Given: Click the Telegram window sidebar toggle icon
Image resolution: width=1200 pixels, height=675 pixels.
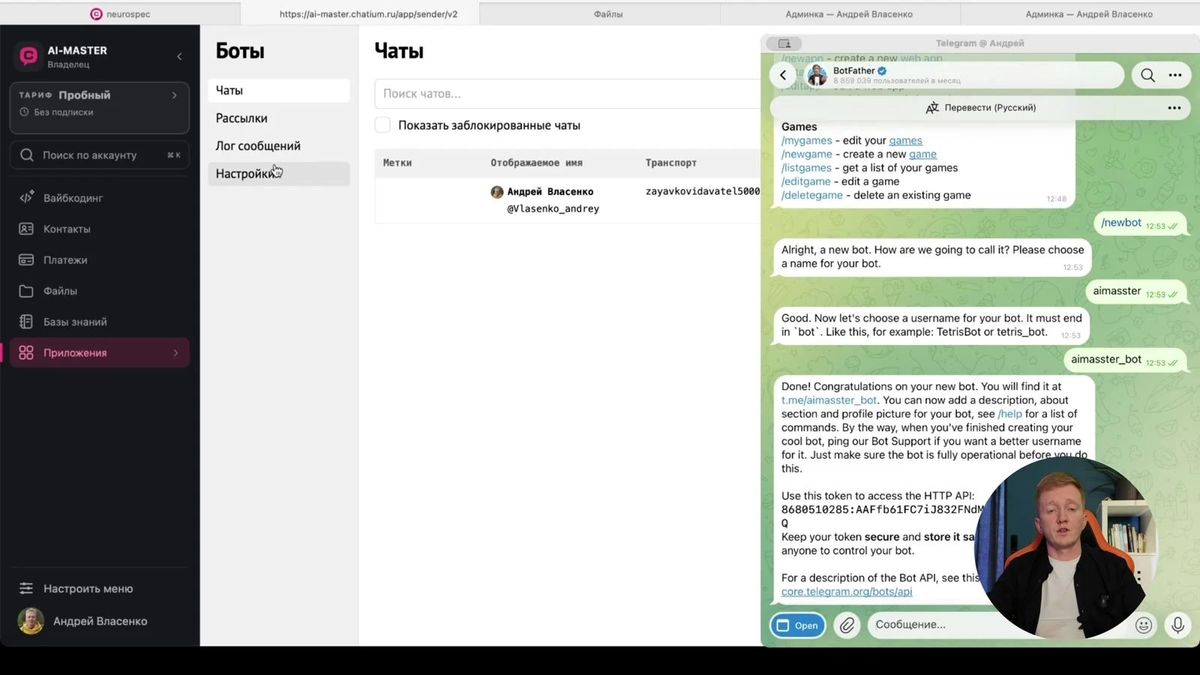Looking at the screenshot, I should click(784, 43).
